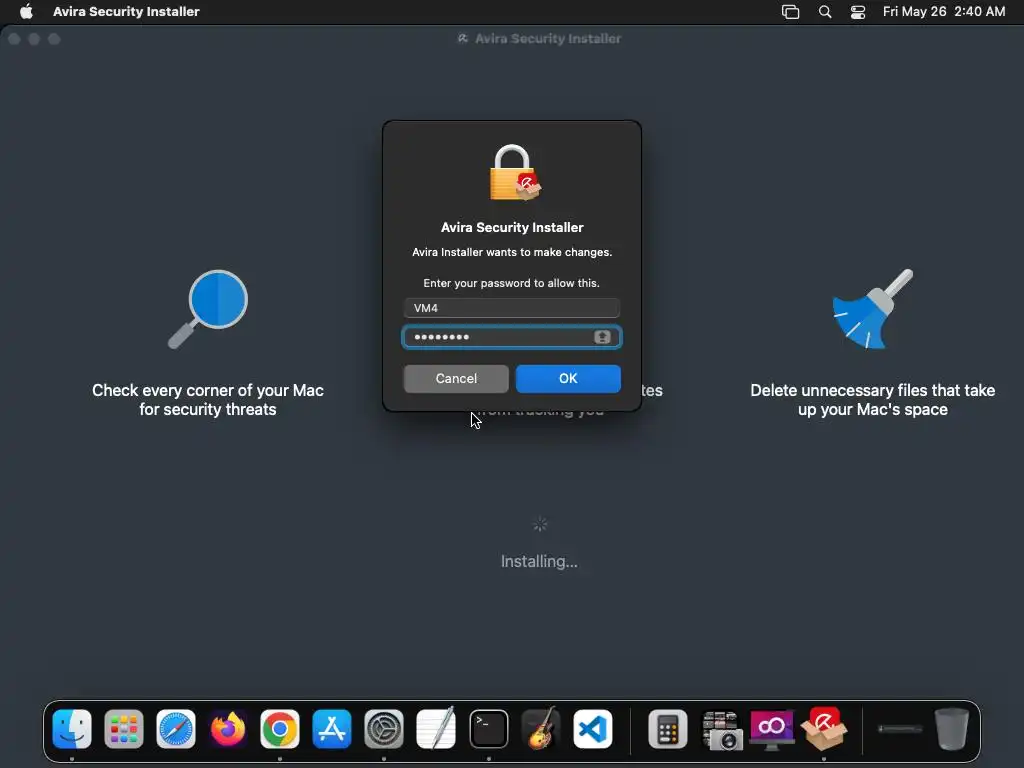Screen dimensions: 1024x768
Task: Open Terminal from the Dock
Action: pyautogui.click(x=488, y=729)
